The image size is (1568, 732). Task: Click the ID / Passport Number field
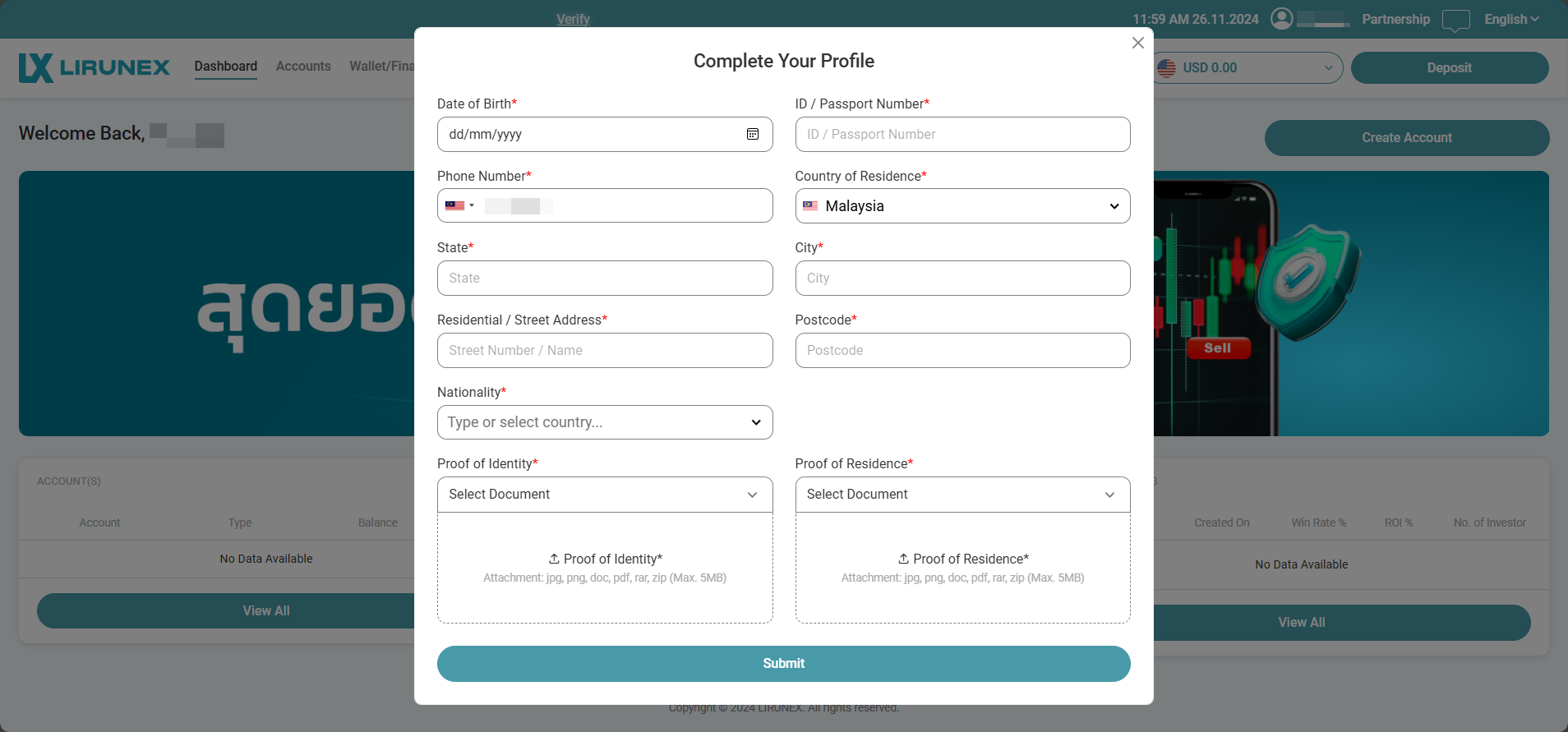click(962, 135)
